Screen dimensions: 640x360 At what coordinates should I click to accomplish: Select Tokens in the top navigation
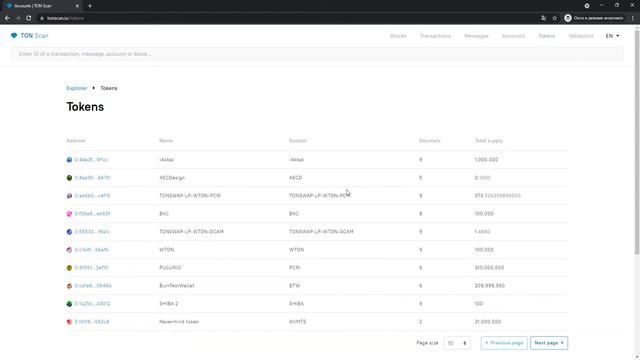click(x=547, y=36)
